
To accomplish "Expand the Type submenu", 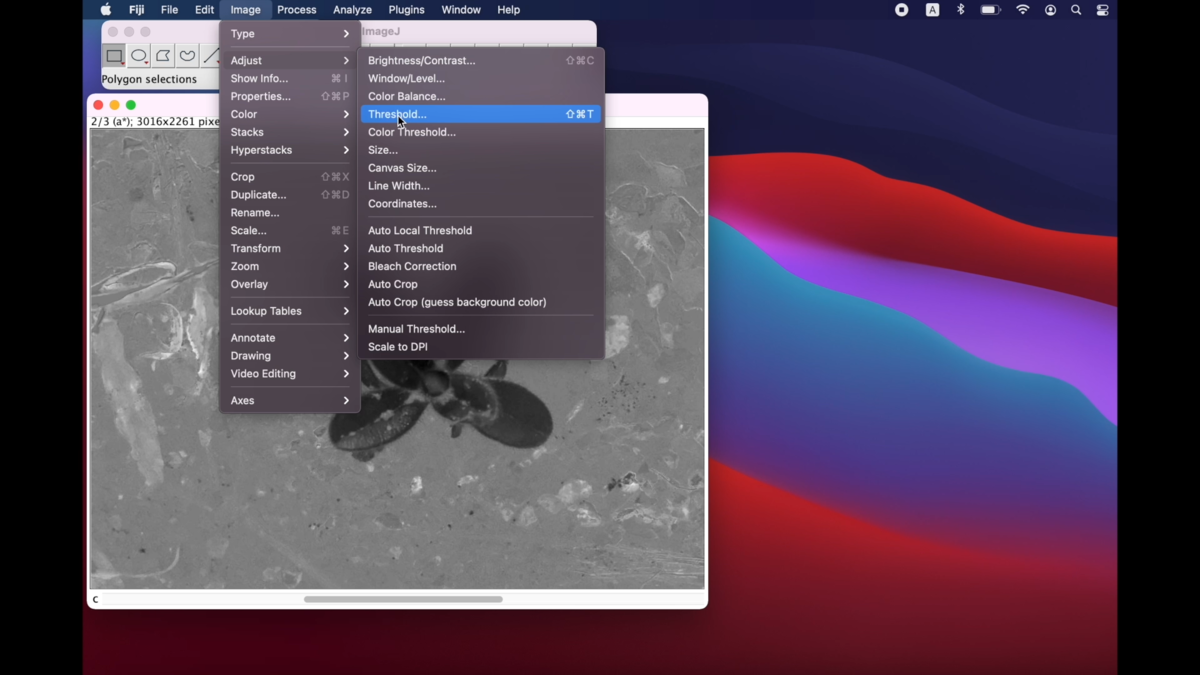I will click(289, 34).
